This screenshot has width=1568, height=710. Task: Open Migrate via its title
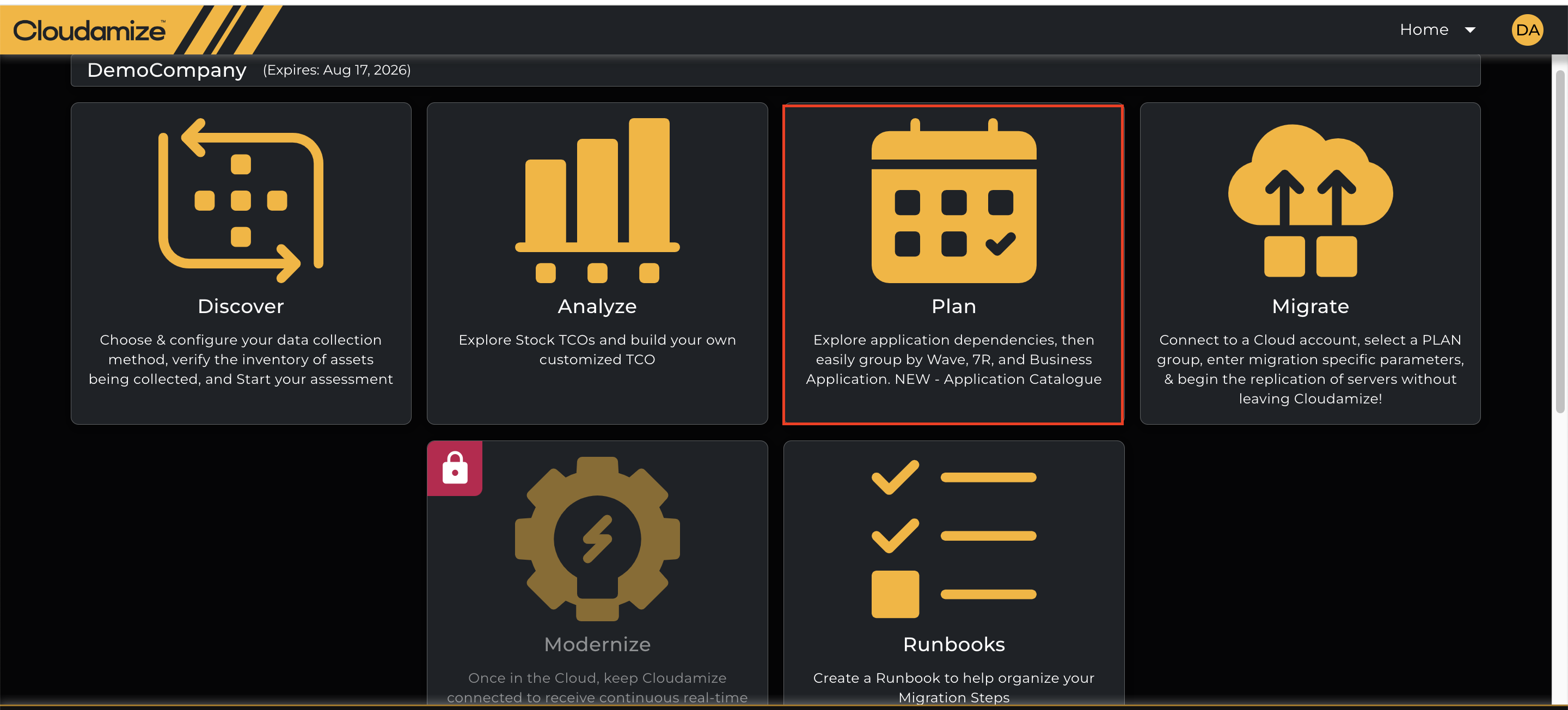pos(1310,307)
